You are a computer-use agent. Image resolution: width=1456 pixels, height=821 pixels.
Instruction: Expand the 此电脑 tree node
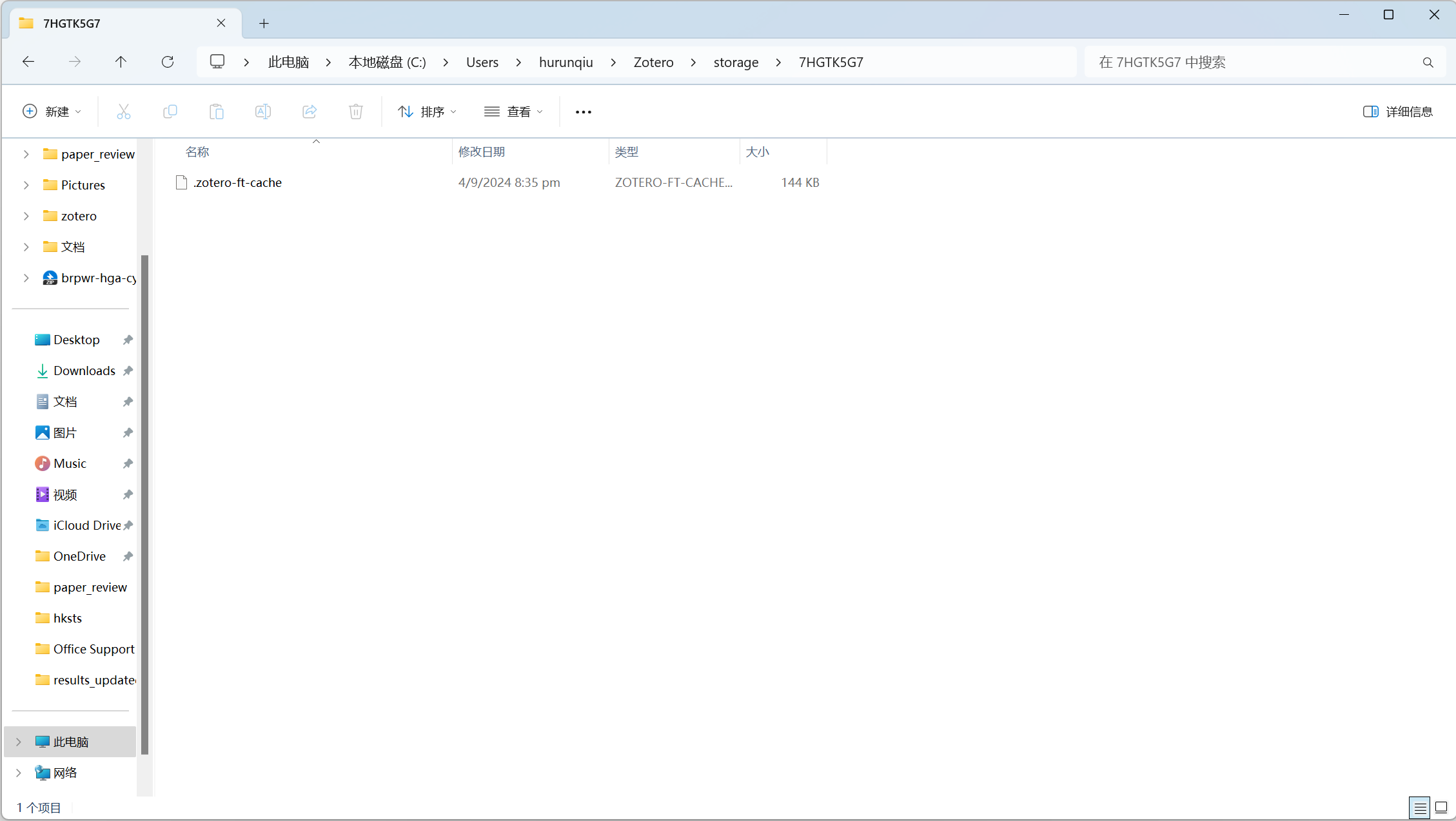pos(19,742)
